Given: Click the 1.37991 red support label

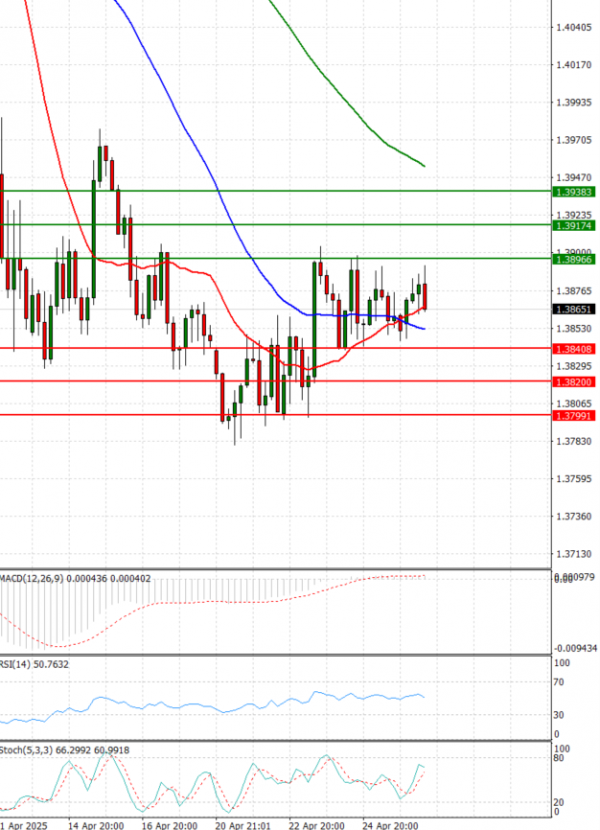Looking at the screenshot, I should point(574,415).
